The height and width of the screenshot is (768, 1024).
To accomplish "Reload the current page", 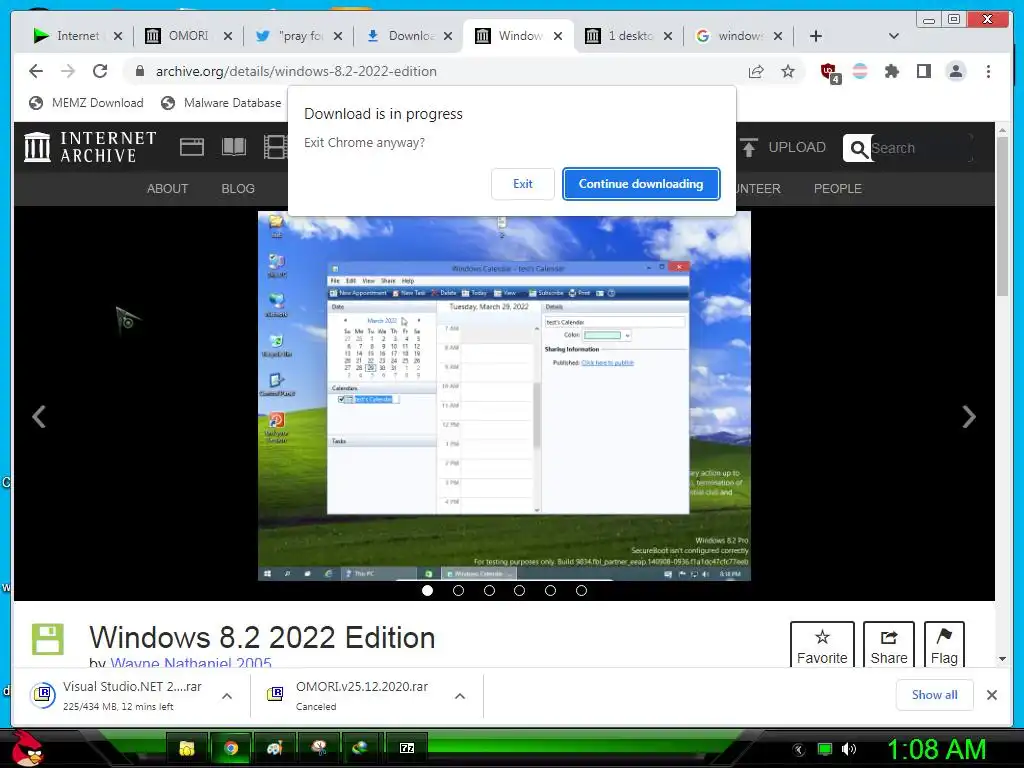I will (100, 71).
